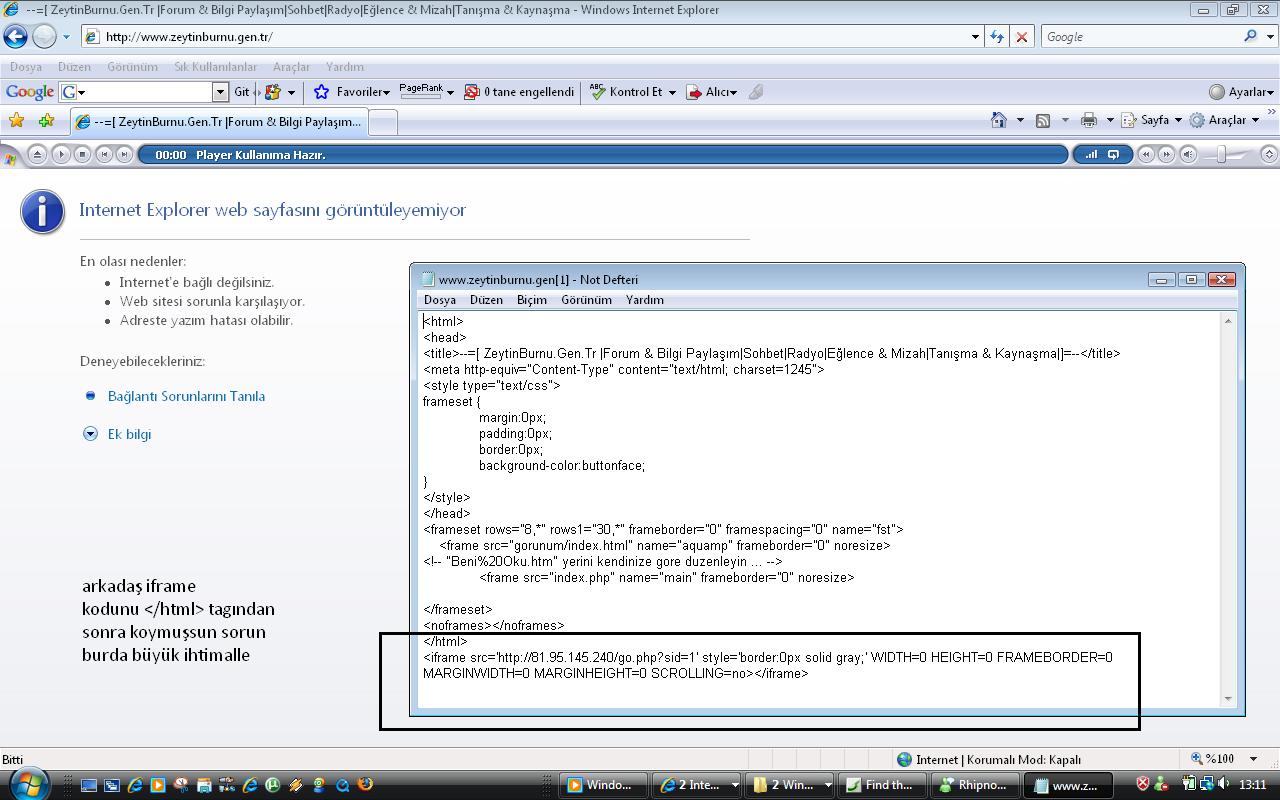Click the IE Back navigation button
Screen dimensions: 1280x800
(16, 37)
